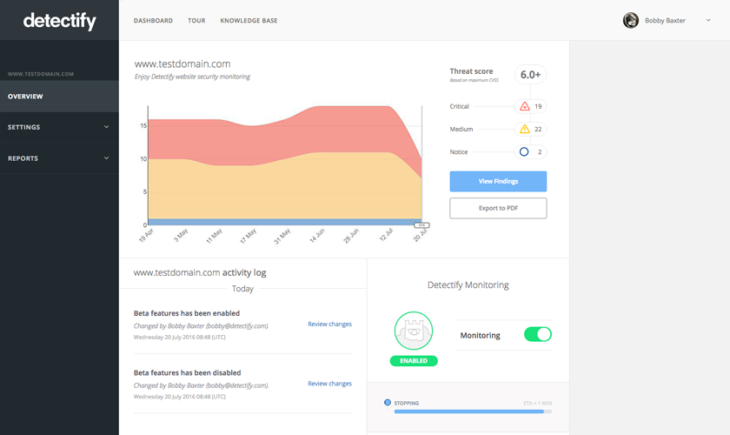Click the Detectify Monitoring heading
The image size is (730, 435).
tap(468, 285)
